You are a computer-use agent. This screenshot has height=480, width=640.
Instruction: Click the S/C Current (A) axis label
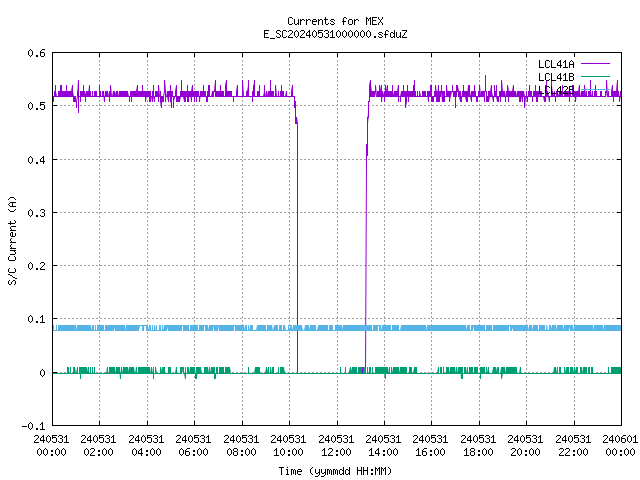13,240
